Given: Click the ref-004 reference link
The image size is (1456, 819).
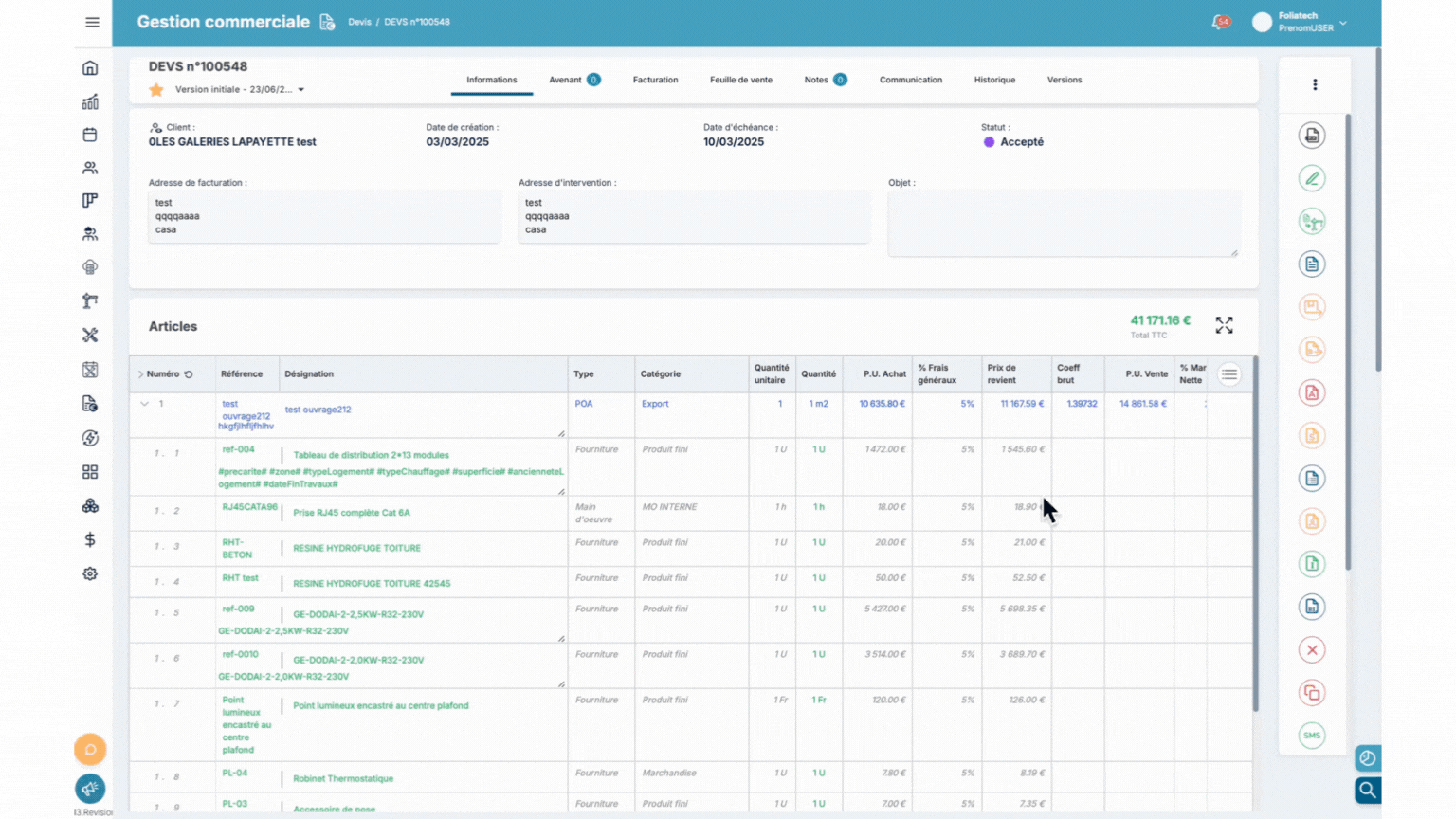Looking at the screenshot, I should [x=238, y=449].
